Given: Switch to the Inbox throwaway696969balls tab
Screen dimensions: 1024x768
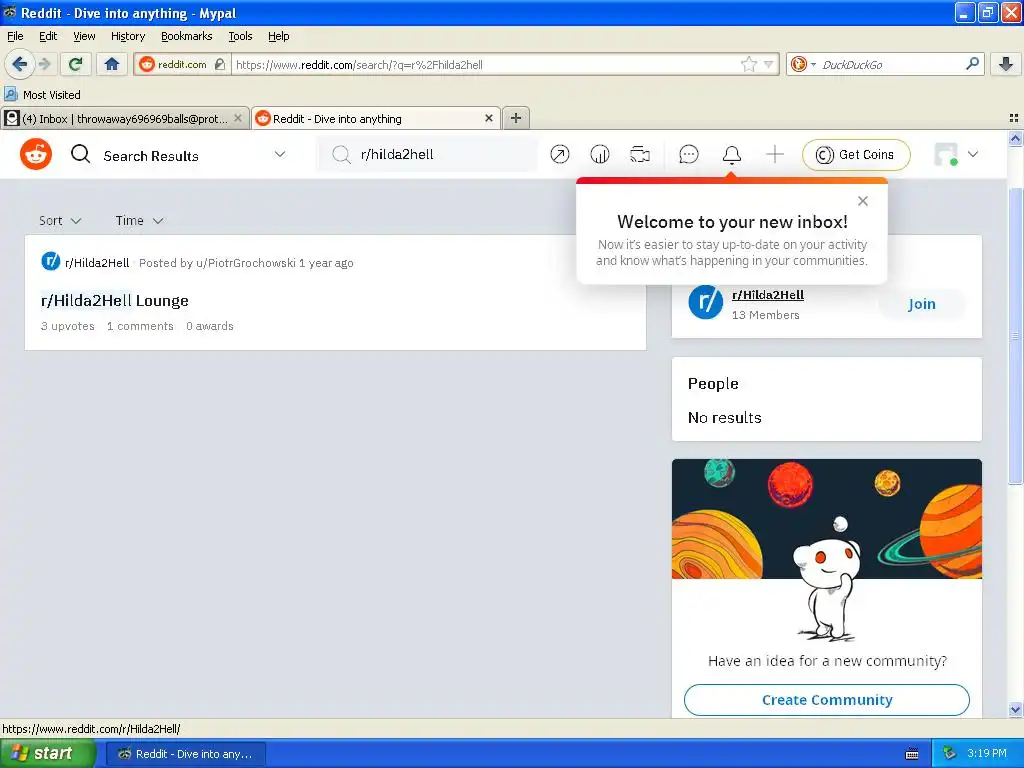Looking at the screenshot, I should pyautogui.click(x=124, y=118).
